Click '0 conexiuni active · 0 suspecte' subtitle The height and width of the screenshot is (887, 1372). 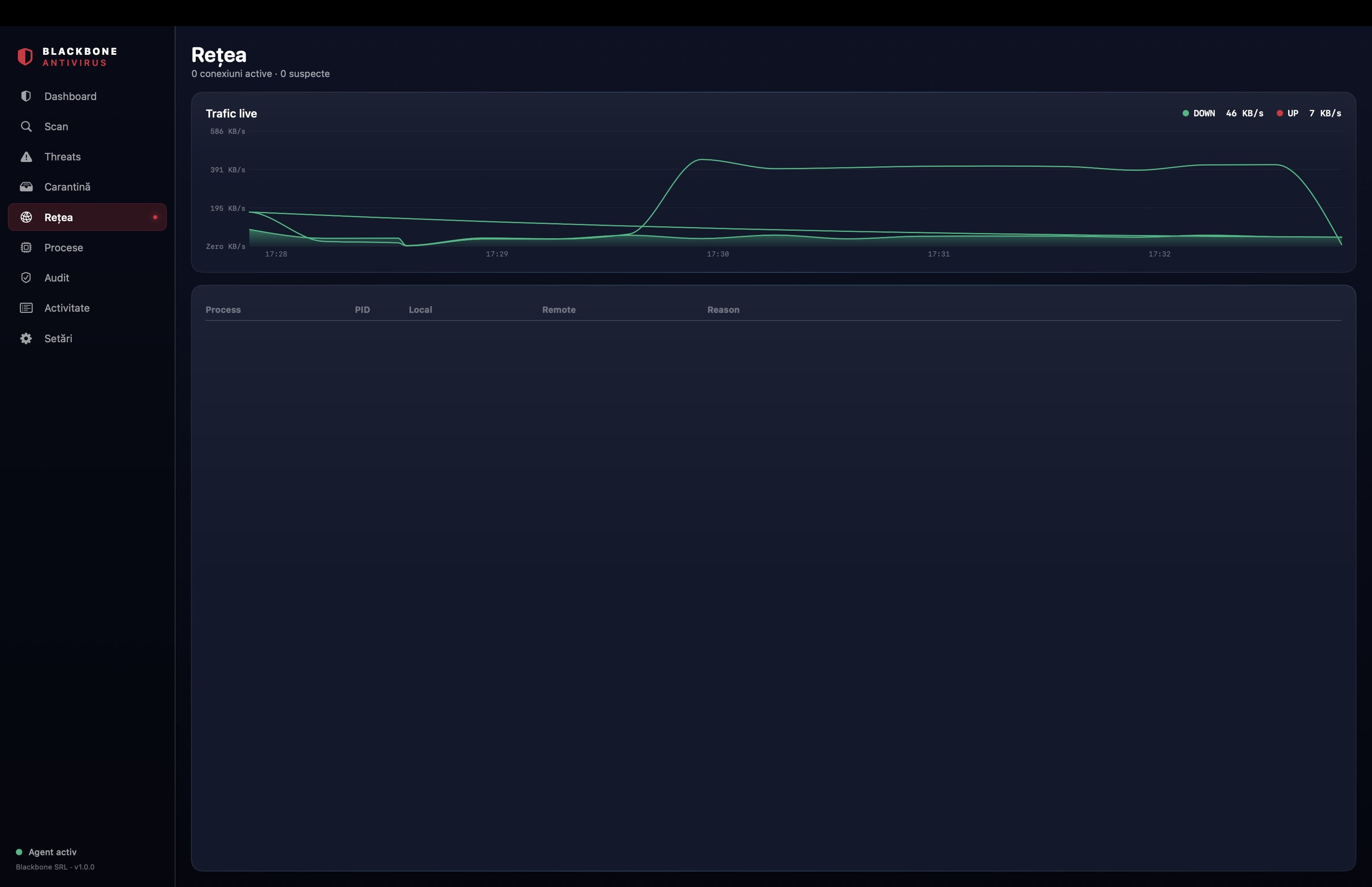coord(260,74)
